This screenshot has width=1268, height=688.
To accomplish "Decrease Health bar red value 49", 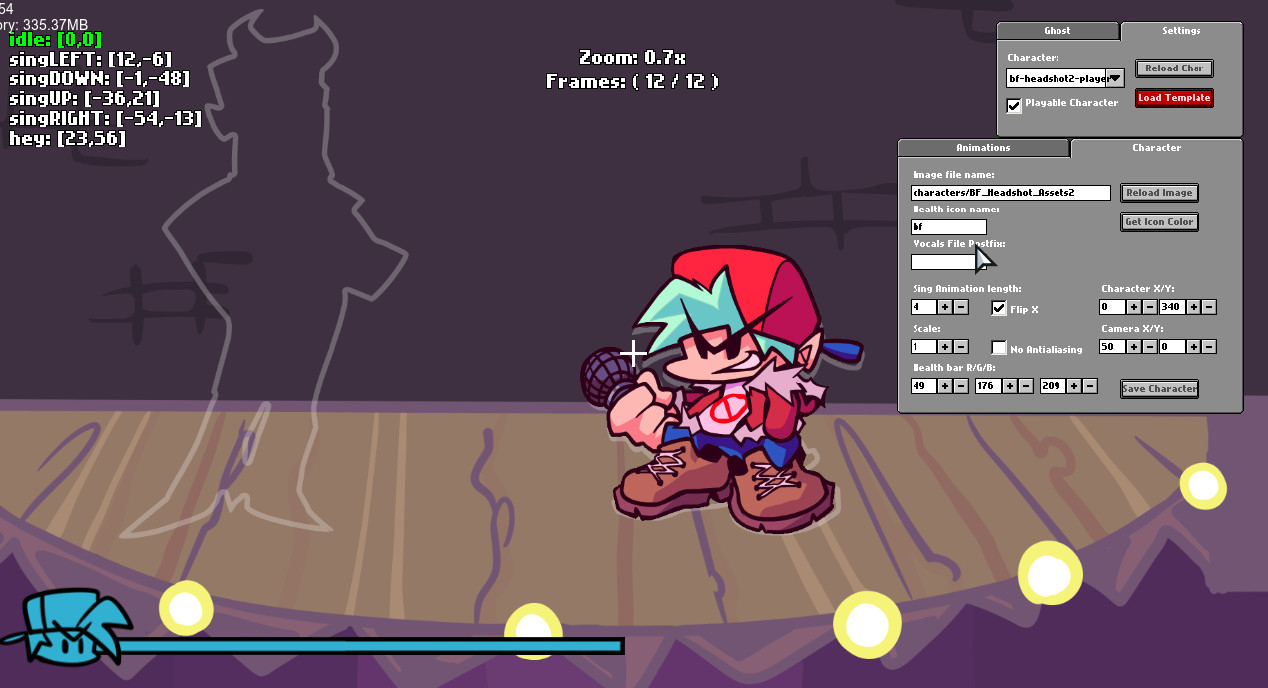I will click(x=960, y=386).
